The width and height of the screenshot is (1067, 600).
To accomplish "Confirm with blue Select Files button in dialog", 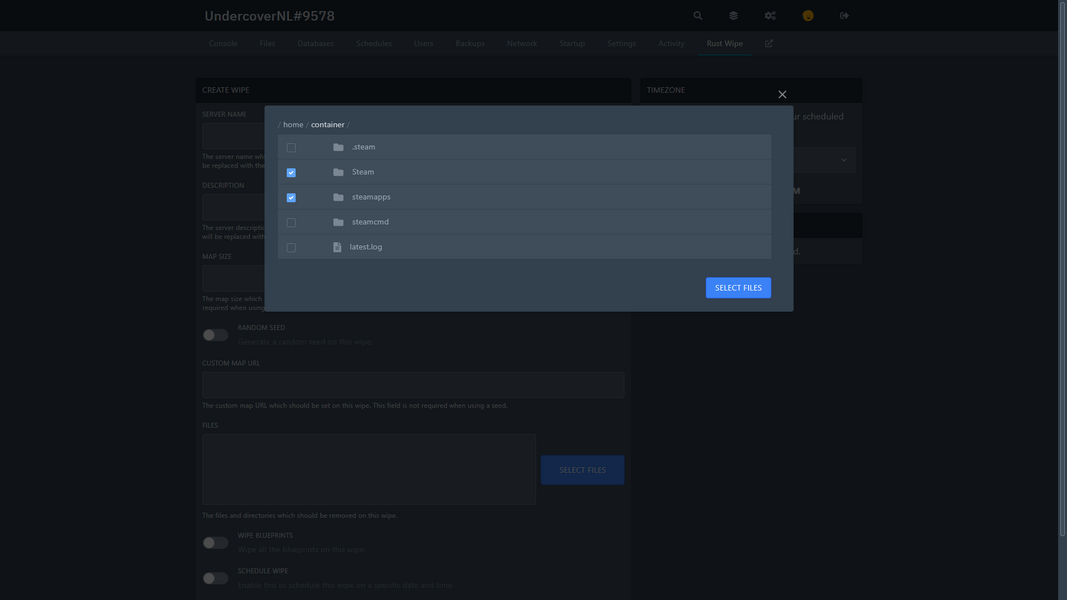I will coord(738,288).
